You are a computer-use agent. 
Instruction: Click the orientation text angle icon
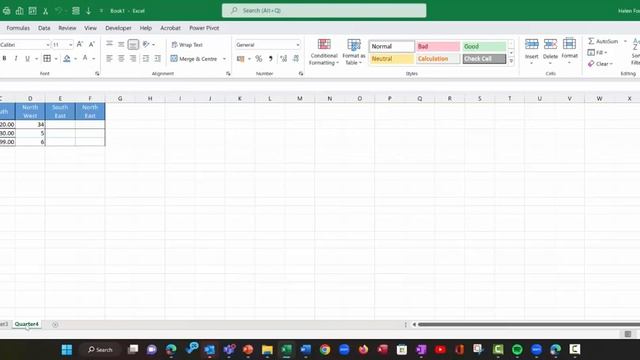tap(146, 44)
